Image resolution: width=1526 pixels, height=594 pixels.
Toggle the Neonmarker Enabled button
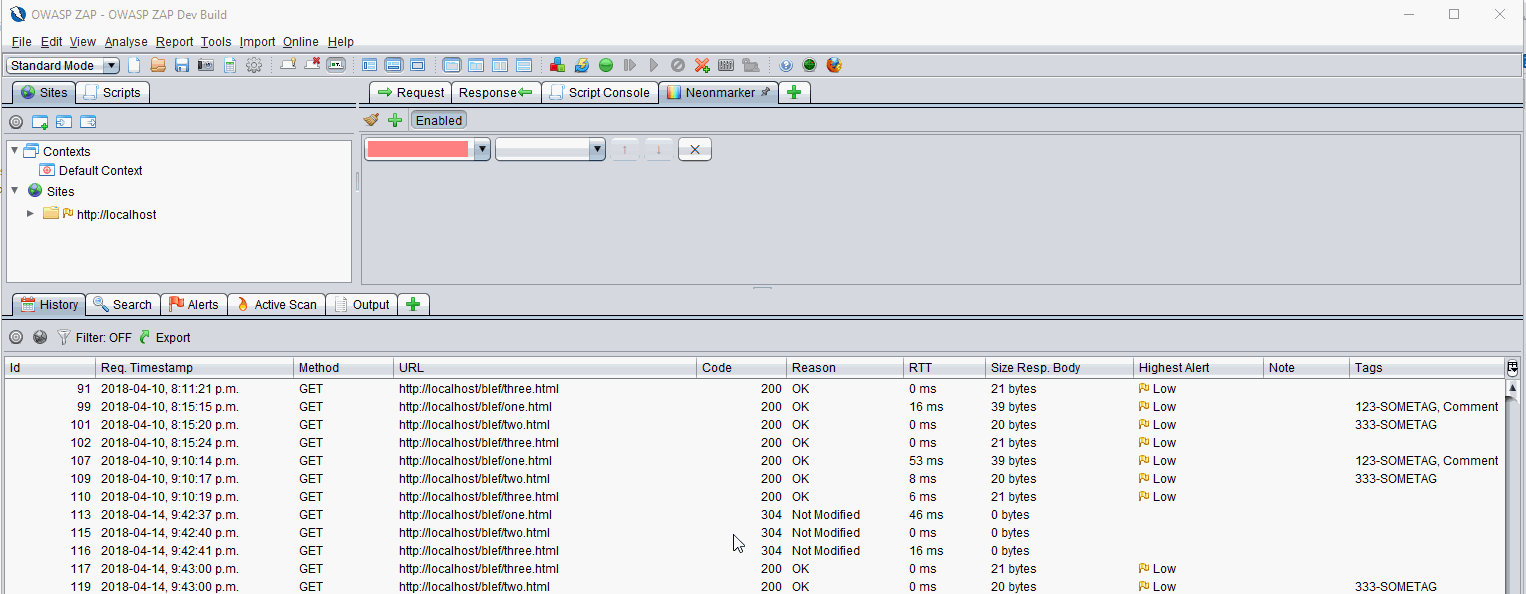[439, 120]
